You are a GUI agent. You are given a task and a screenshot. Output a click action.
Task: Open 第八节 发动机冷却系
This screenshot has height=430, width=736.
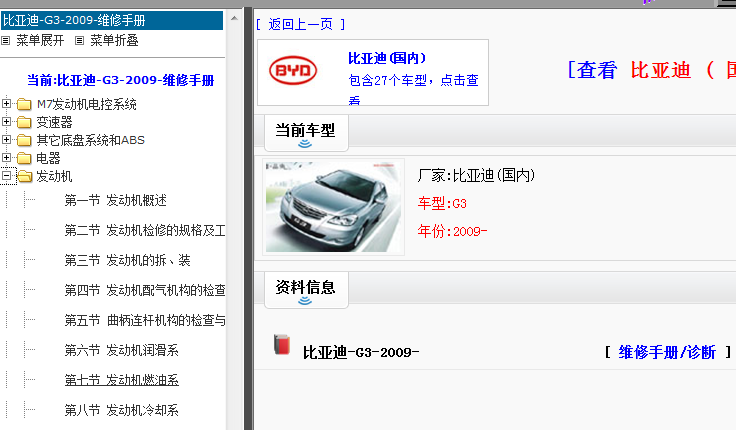[x=122, y=410]
